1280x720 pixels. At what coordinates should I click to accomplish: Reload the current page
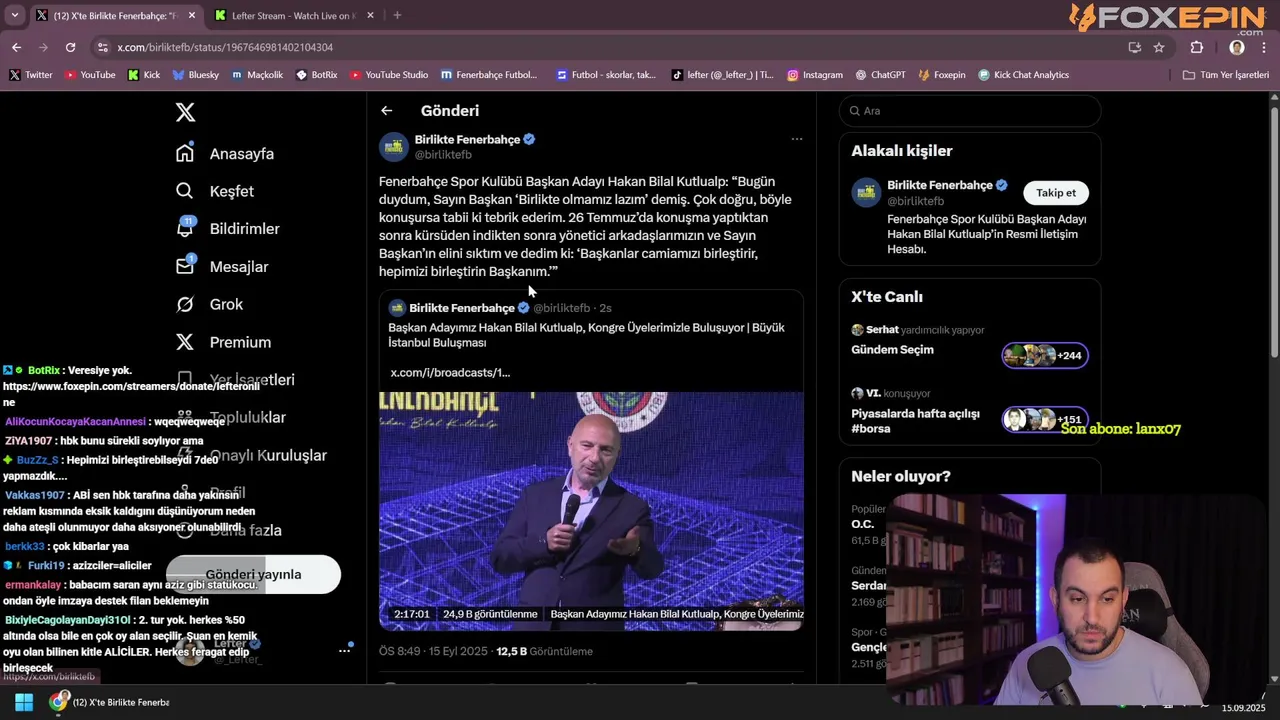pyautogui.click(x=70, y=47)
